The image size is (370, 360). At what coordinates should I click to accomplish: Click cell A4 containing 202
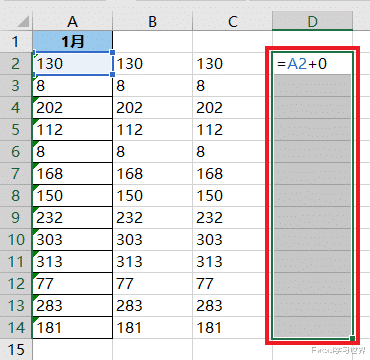click(72, 107)
